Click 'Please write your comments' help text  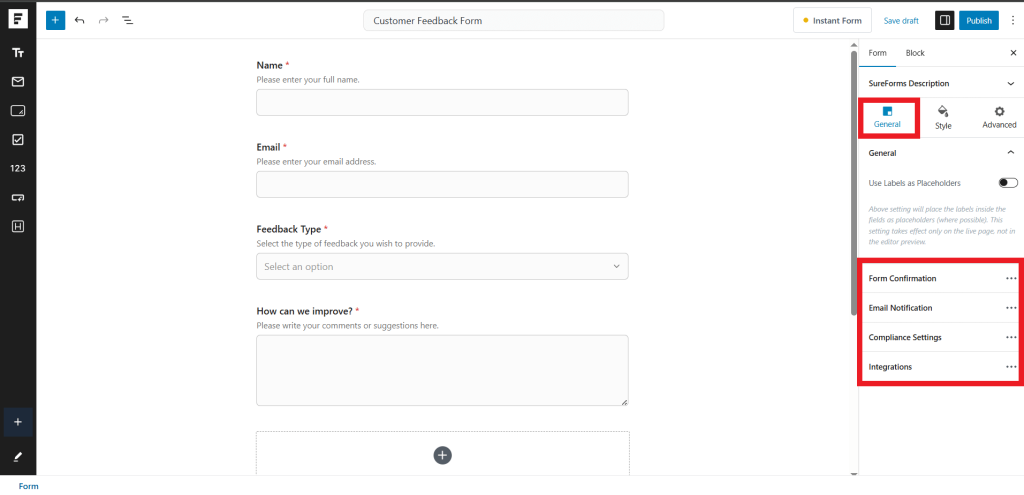click(x=347, y=325)
